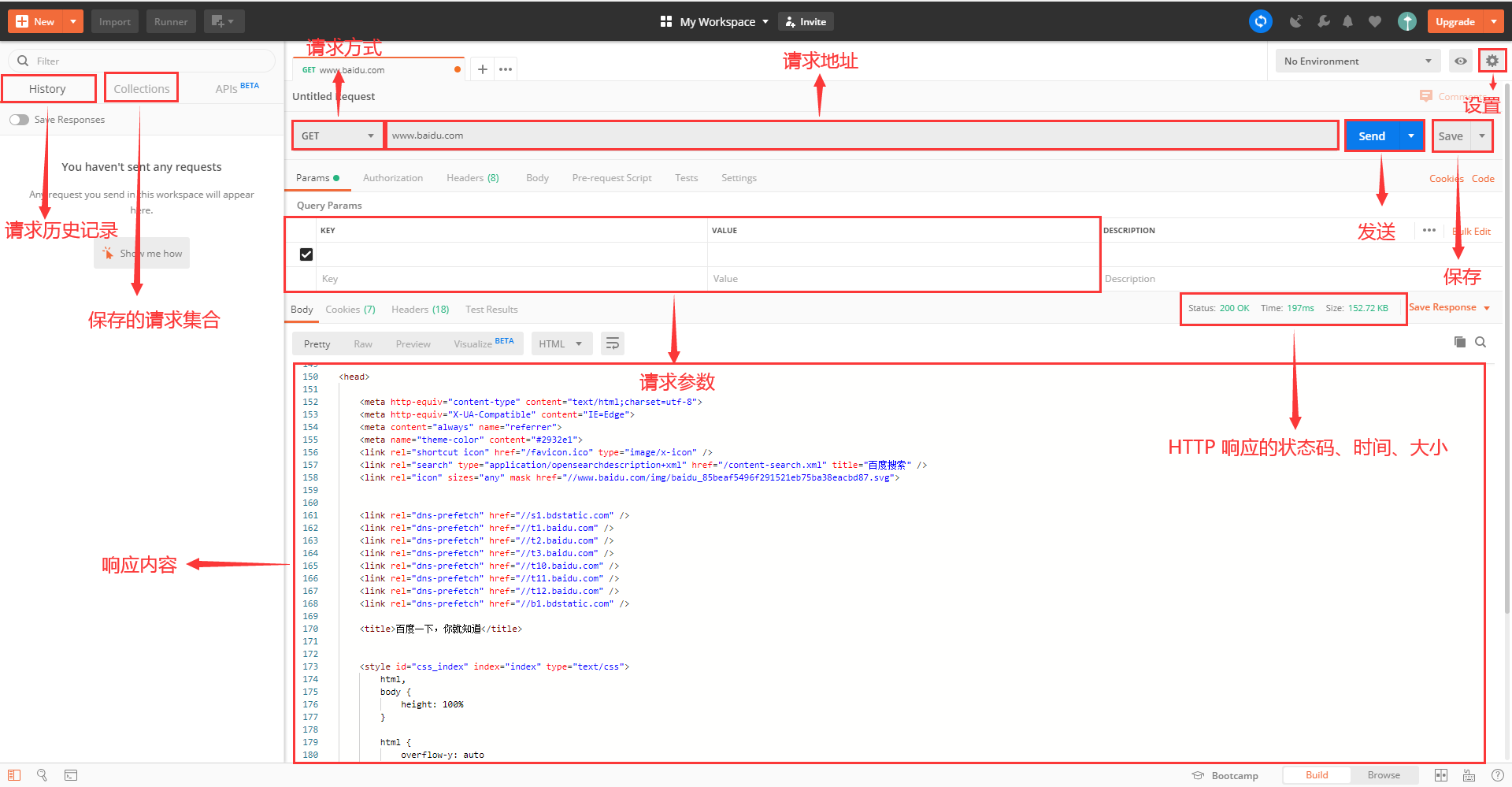Toggle line wrap in response body
The height and width of the screenshot is (787, 1512).
click(x=613, y=343)
